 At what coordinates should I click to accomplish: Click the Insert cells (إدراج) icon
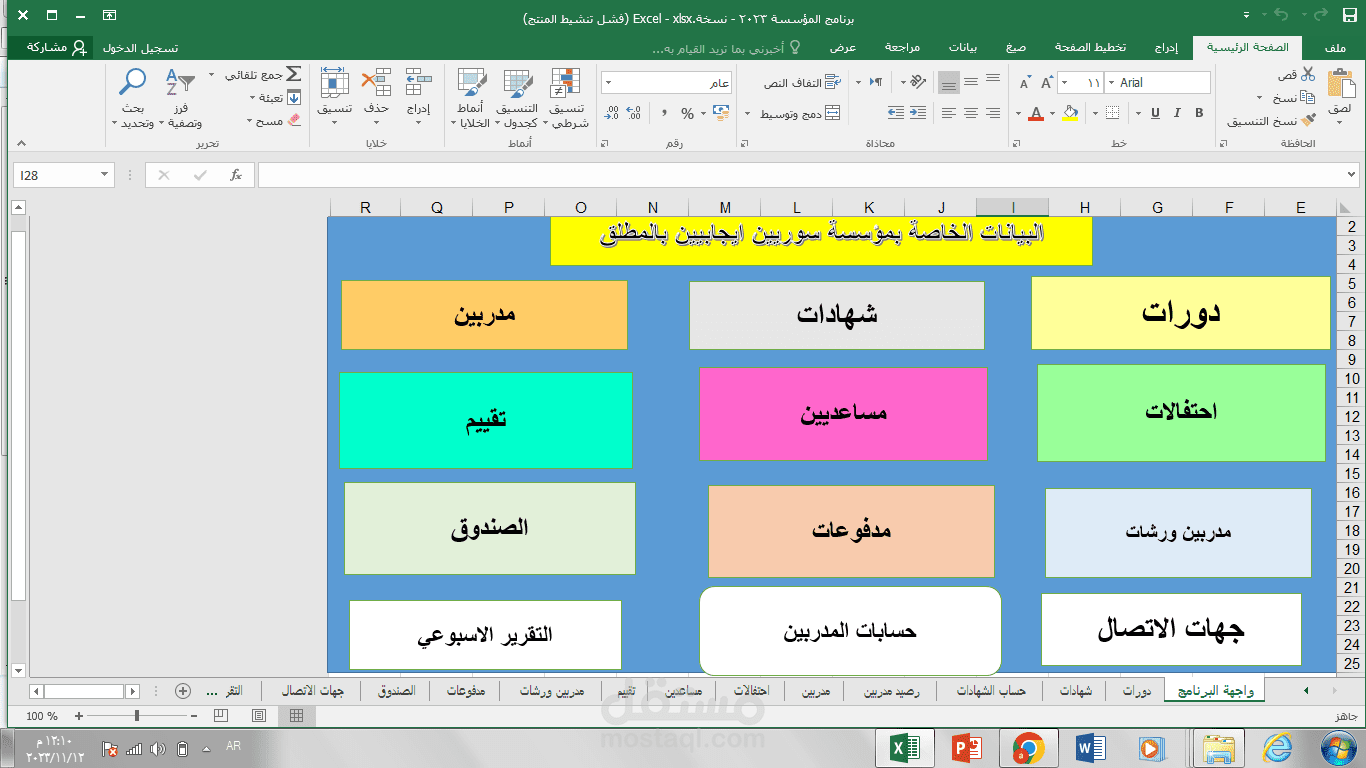coord(419,83)
